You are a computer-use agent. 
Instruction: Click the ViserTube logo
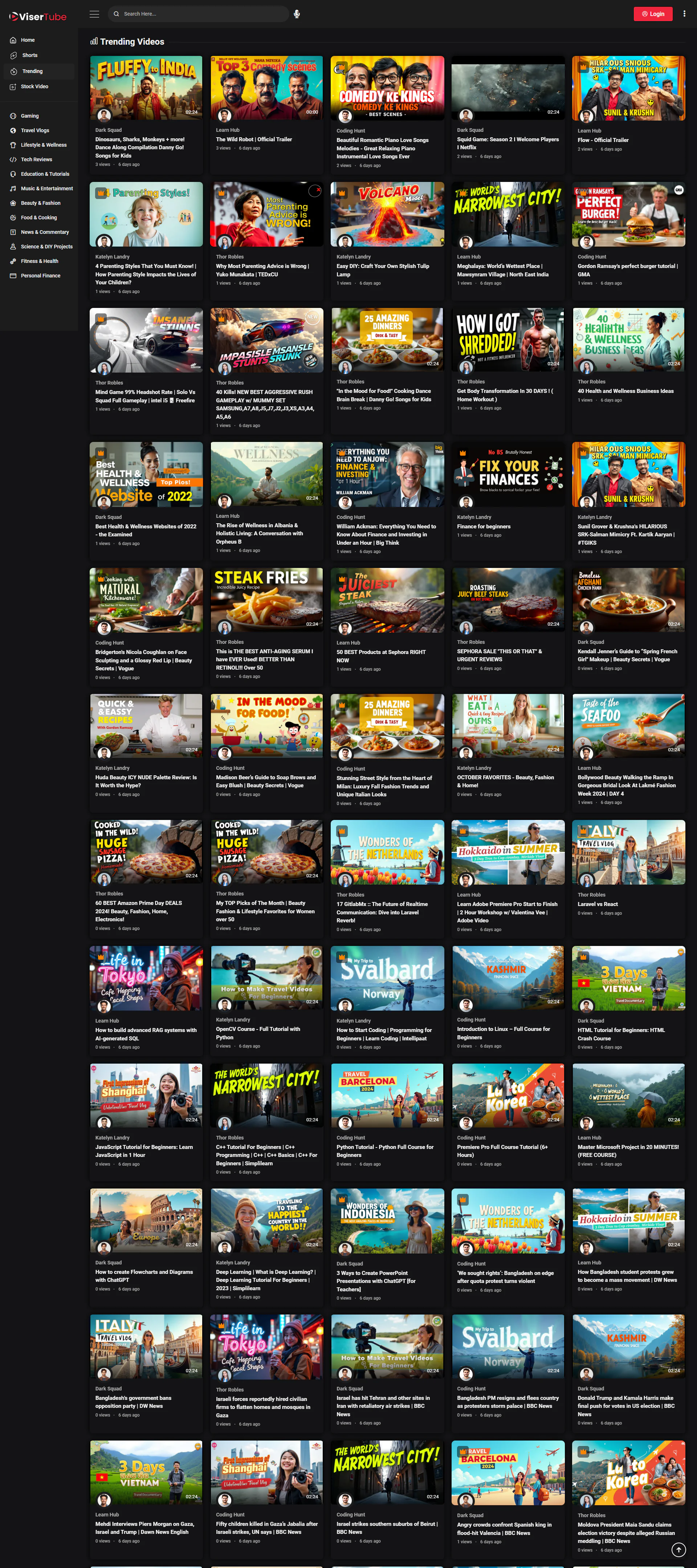coord(38,16)
